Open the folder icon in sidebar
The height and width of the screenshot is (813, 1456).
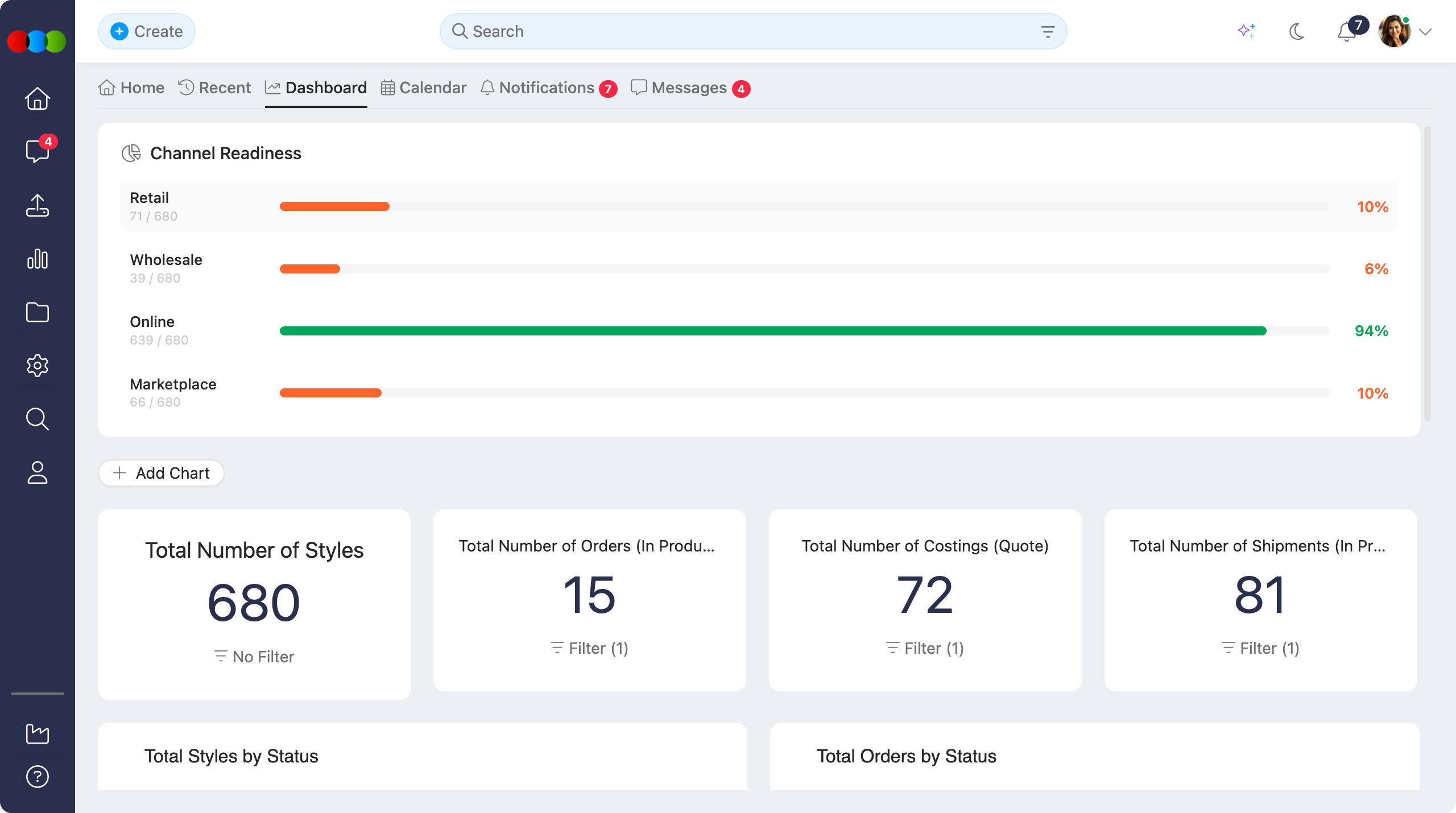(38, 312)
